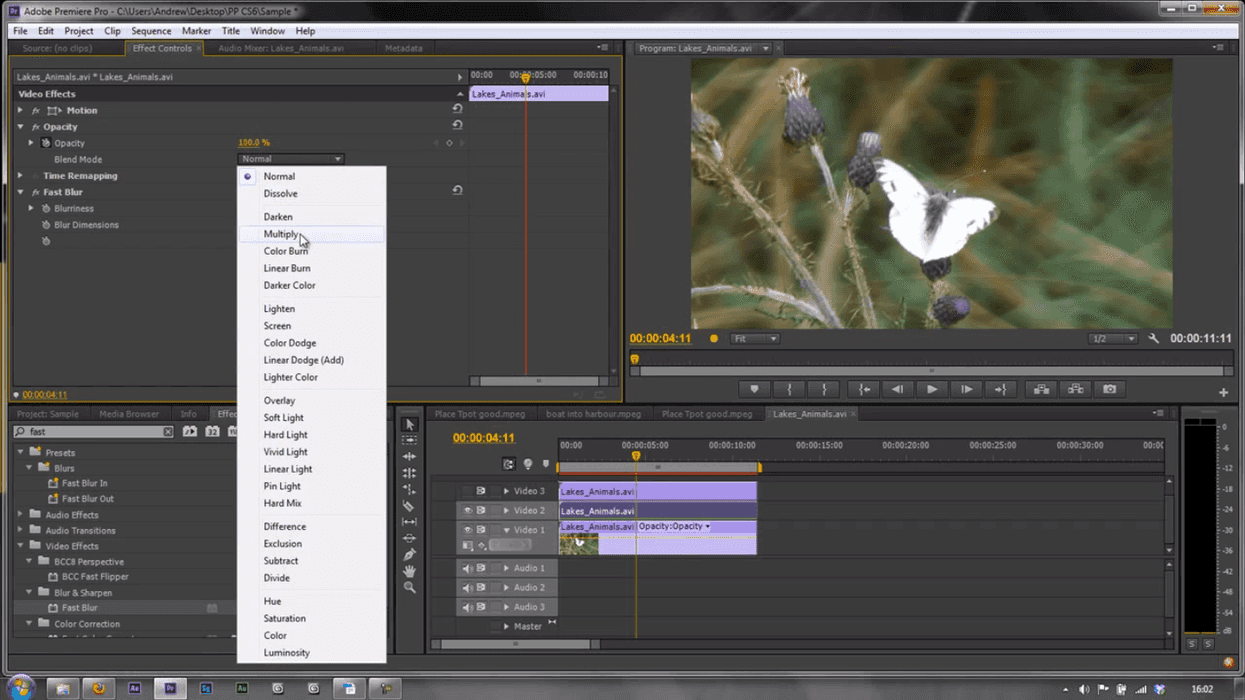Expand the Motion effect properties

20,110
